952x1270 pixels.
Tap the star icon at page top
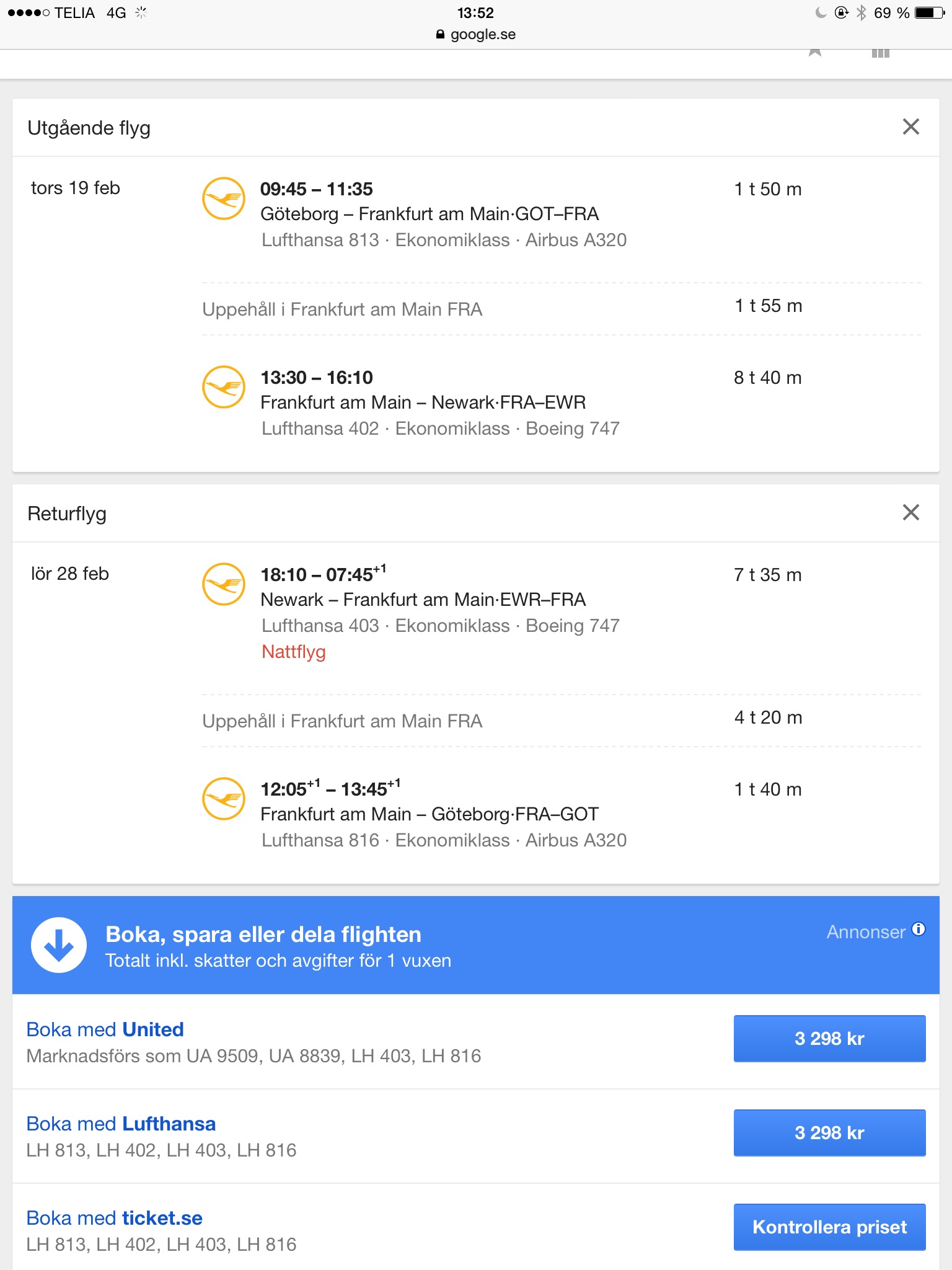tap(815, 53)
